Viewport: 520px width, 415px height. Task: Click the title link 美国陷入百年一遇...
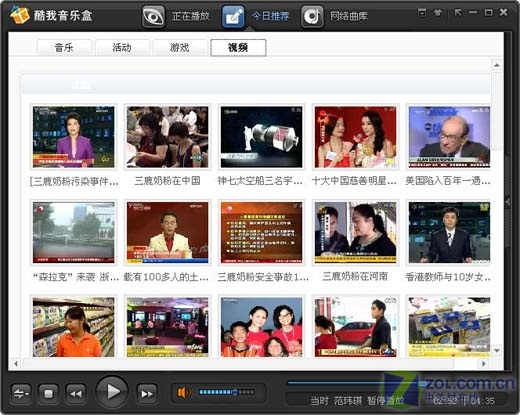click(x=448, y=181)
